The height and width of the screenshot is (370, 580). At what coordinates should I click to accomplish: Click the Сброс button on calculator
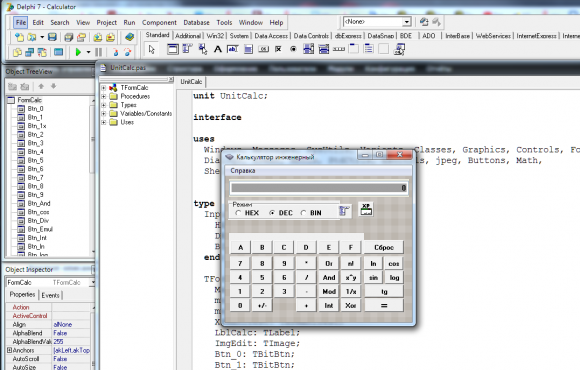384,248
